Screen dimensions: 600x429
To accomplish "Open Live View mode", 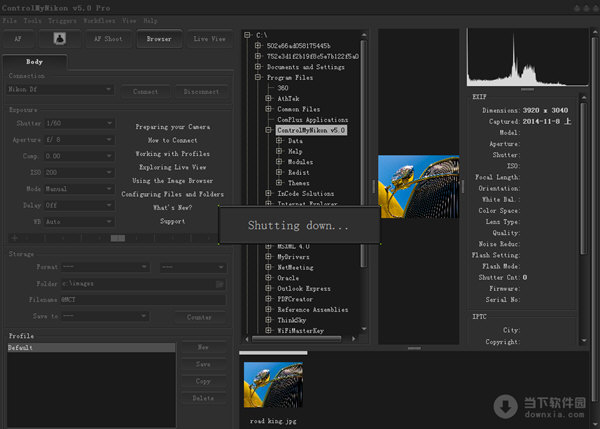I will pyautogui.click(x=209, y=39).
